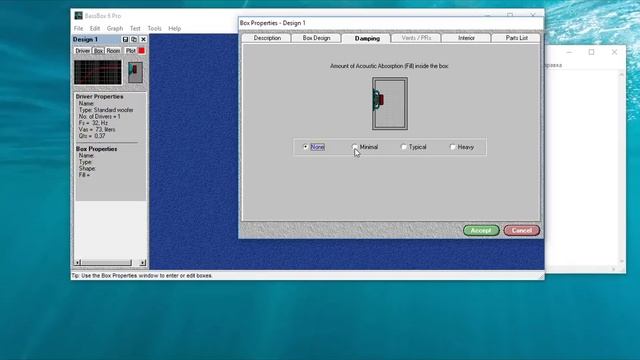Click the small box preview thumbnail in Design 1
The width and height of the screenshot is (640, 360).
[x=135, y=73]
